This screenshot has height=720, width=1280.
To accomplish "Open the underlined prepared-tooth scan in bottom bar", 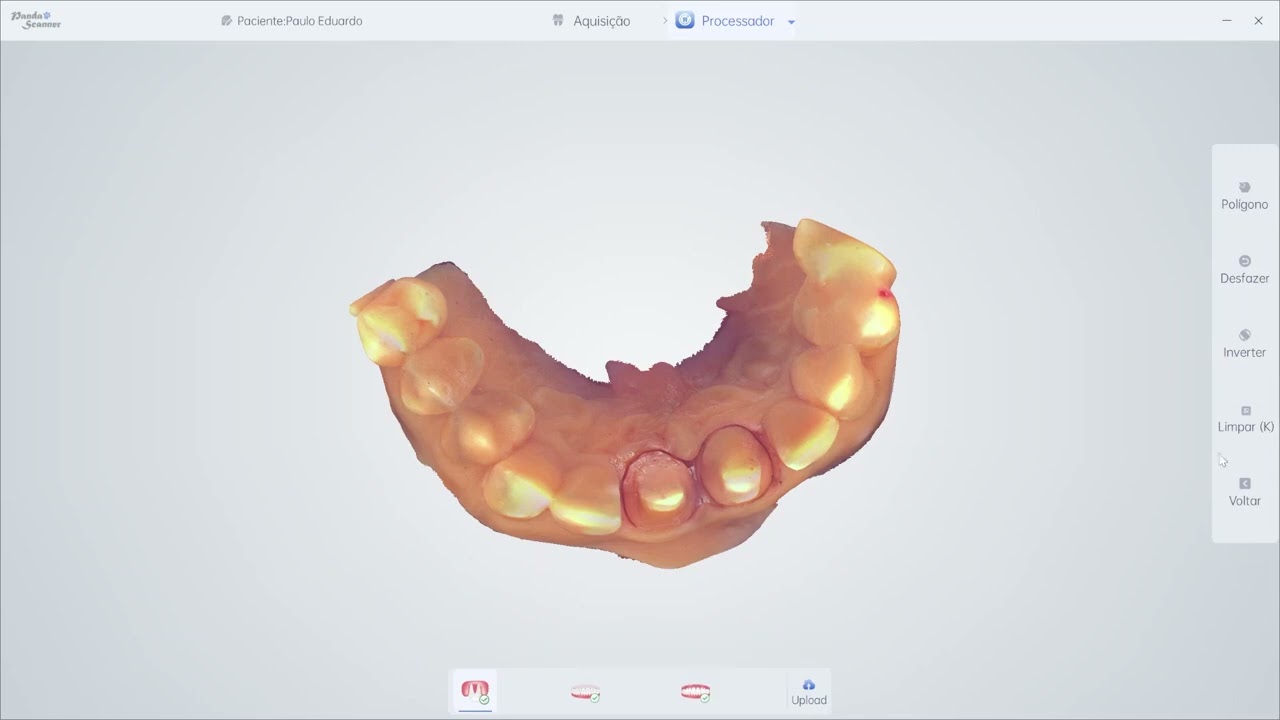I will click(475, 692).
